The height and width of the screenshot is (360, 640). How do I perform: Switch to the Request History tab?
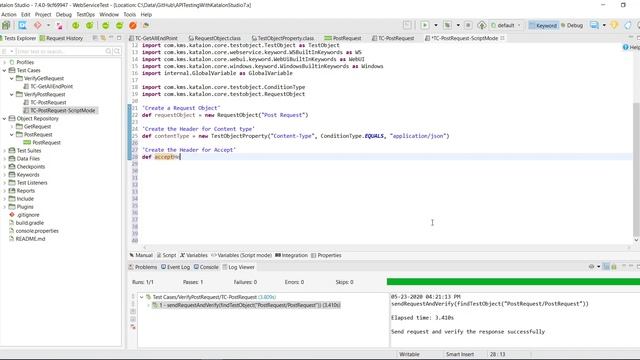click(x=61, y=38)
